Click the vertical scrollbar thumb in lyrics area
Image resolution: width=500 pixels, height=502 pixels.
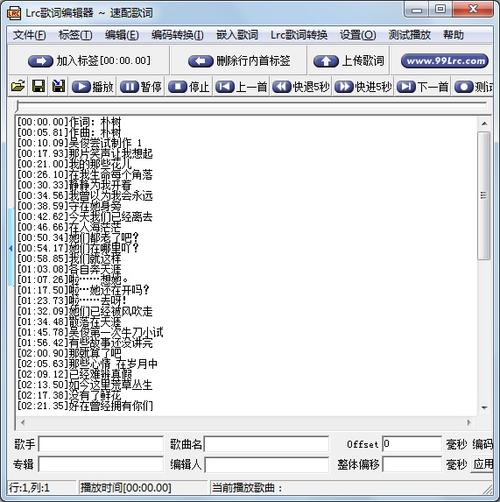click(484, 195)
